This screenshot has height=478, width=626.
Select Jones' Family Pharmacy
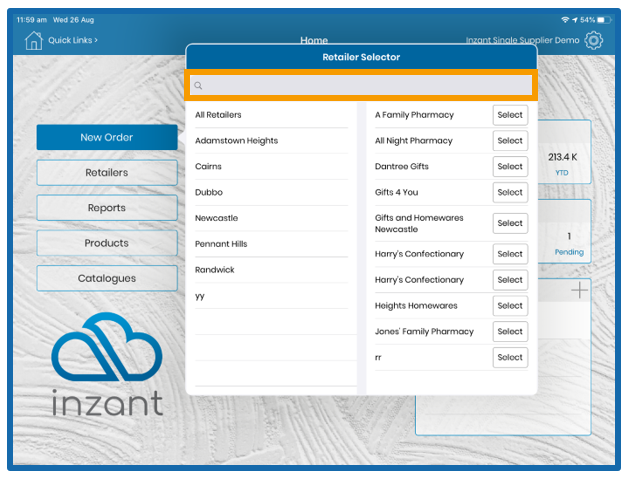(510, 331)
